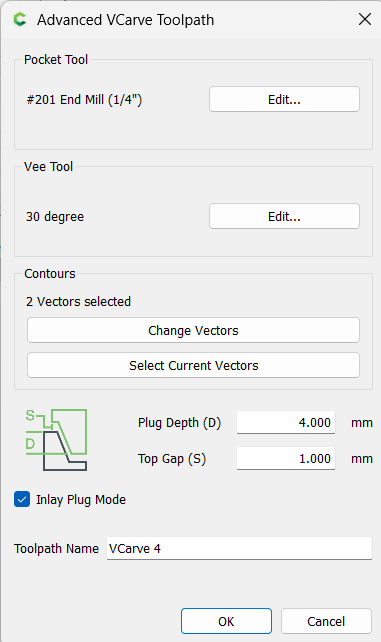Close the Advanced VCarve Toolpath dialog
Image resolution: width=381 pixels, height=642 pixels.
coord(365,19)
